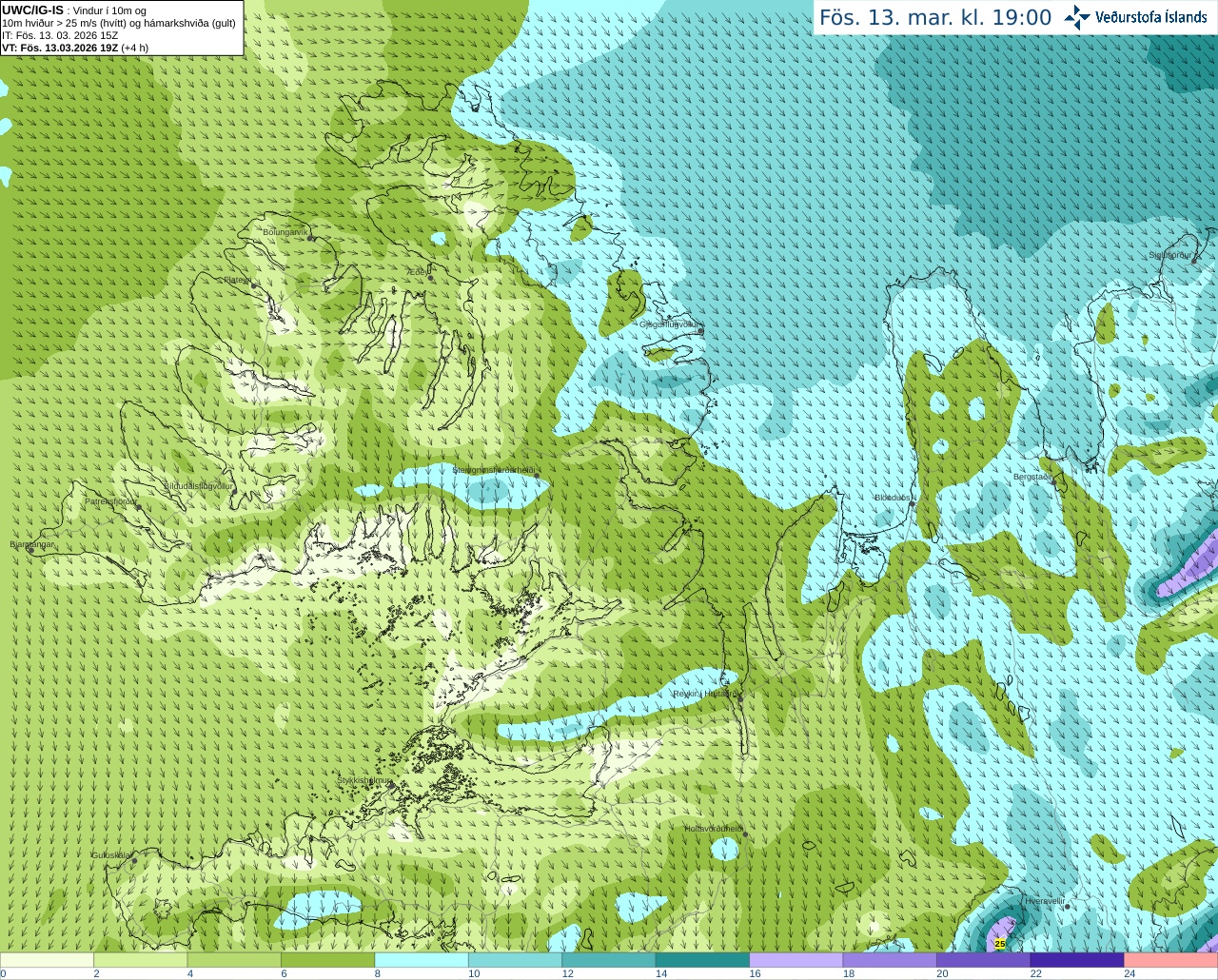The image size is (1218, 980).
Task: Click the VT valid time line
Action: point(75,48)
